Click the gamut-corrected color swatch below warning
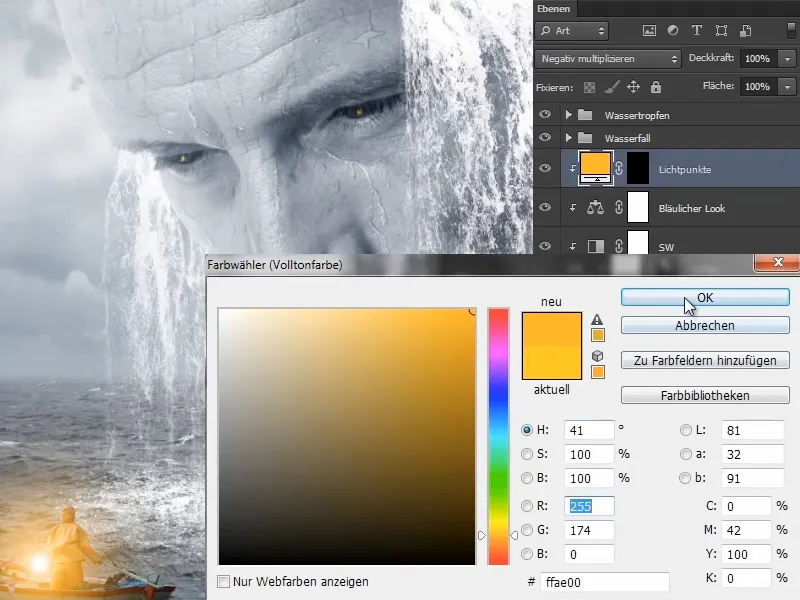The image size is (800, 600). (597, 335)
